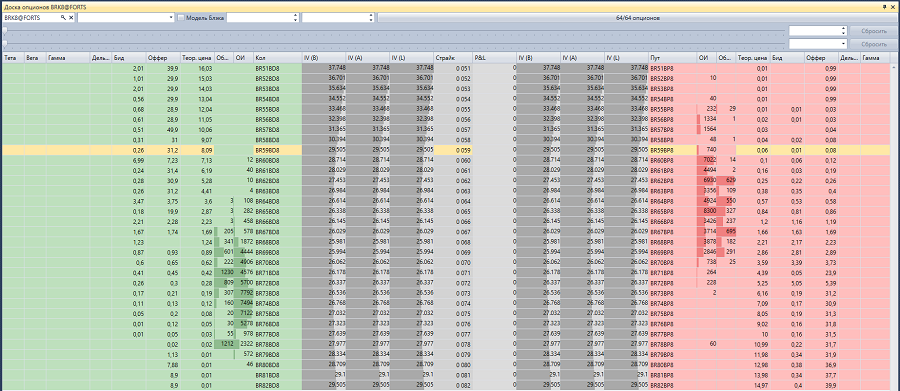
Task: Clear the BRK8@FORTS instrument field with X
Action: 71,18
